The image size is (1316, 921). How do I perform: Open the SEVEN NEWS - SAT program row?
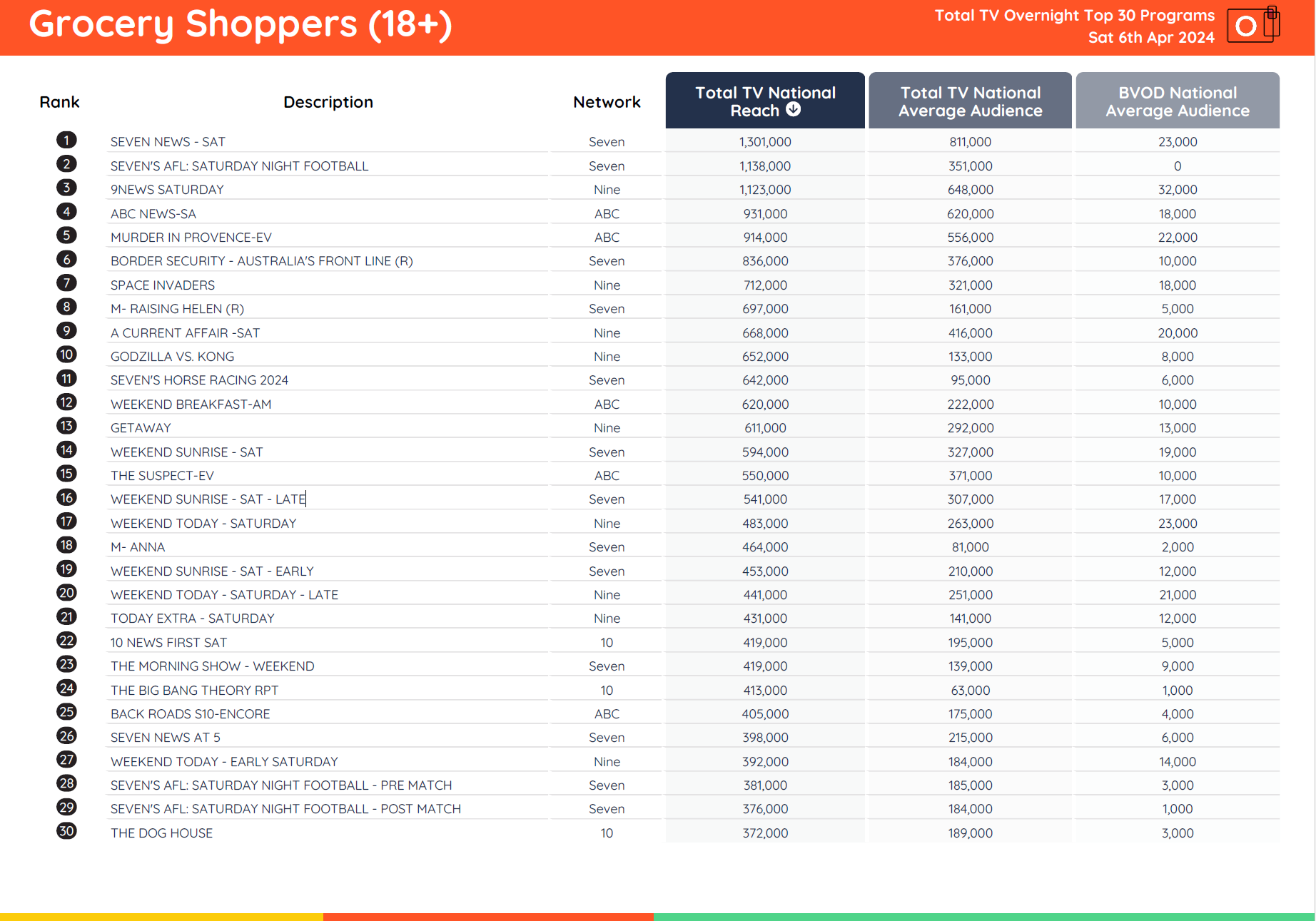(x=168, y=142)
